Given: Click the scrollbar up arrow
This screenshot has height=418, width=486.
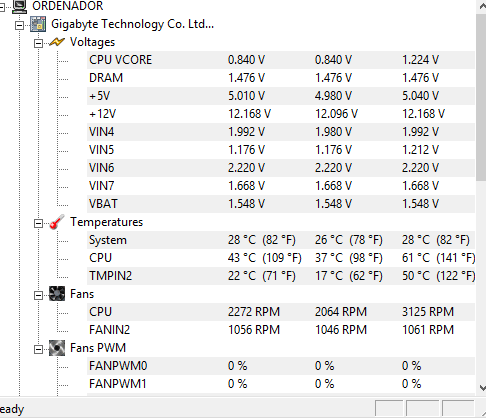Looking at the screenshot, I should tap(482, 7).
